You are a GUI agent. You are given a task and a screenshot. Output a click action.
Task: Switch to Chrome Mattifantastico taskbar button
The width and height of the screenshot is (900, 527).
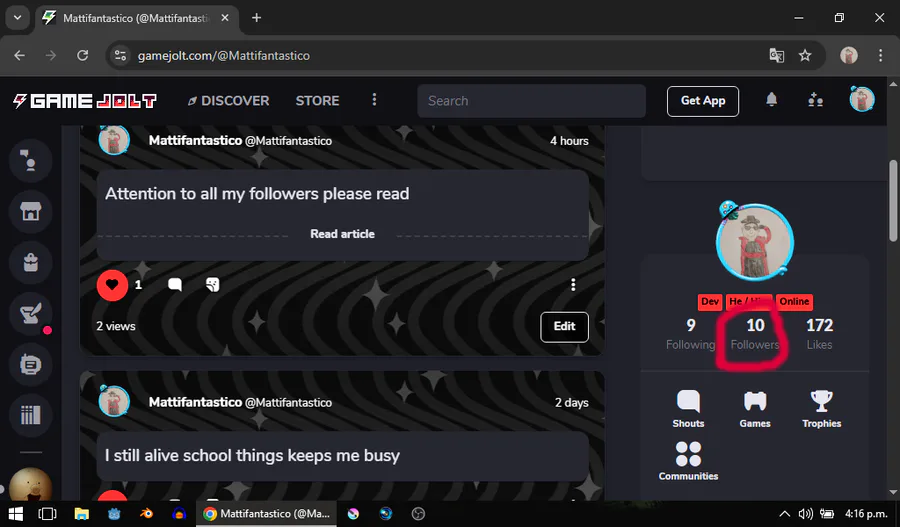[267, 514]
